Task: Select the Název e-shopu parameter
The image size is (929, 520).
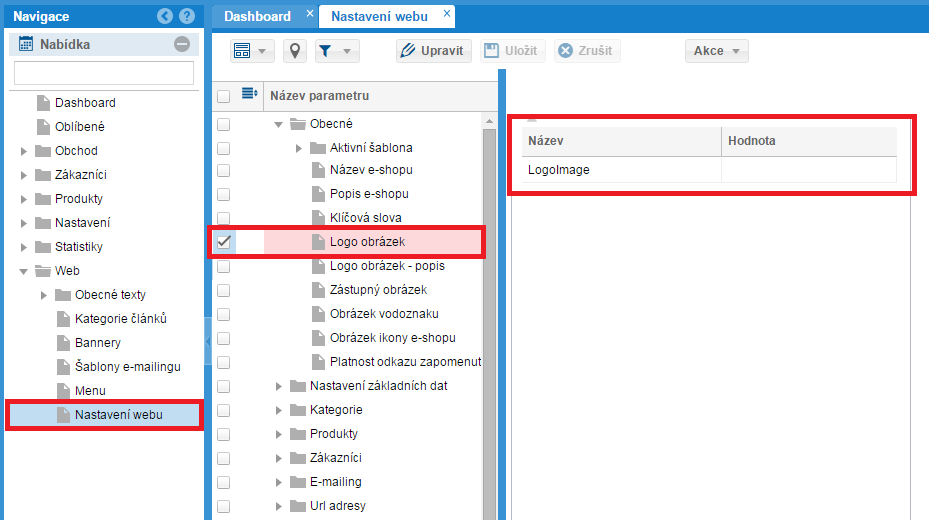Action: pos(371,170)
